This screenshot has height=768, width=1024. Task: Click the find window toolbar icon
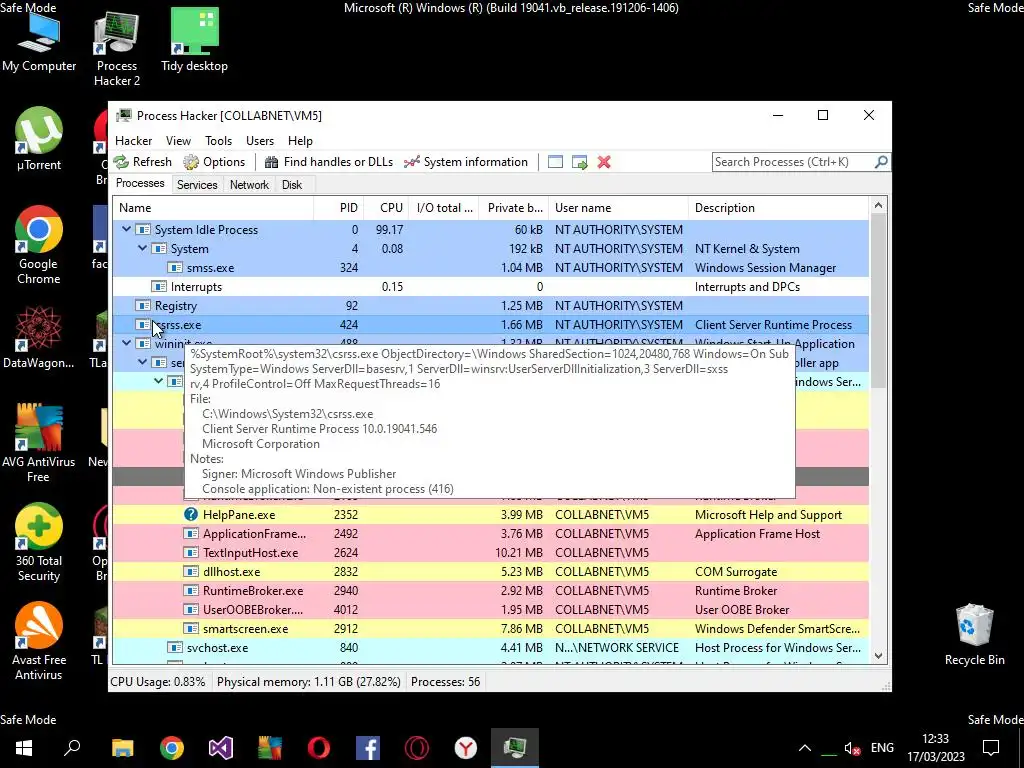point(555,162)
